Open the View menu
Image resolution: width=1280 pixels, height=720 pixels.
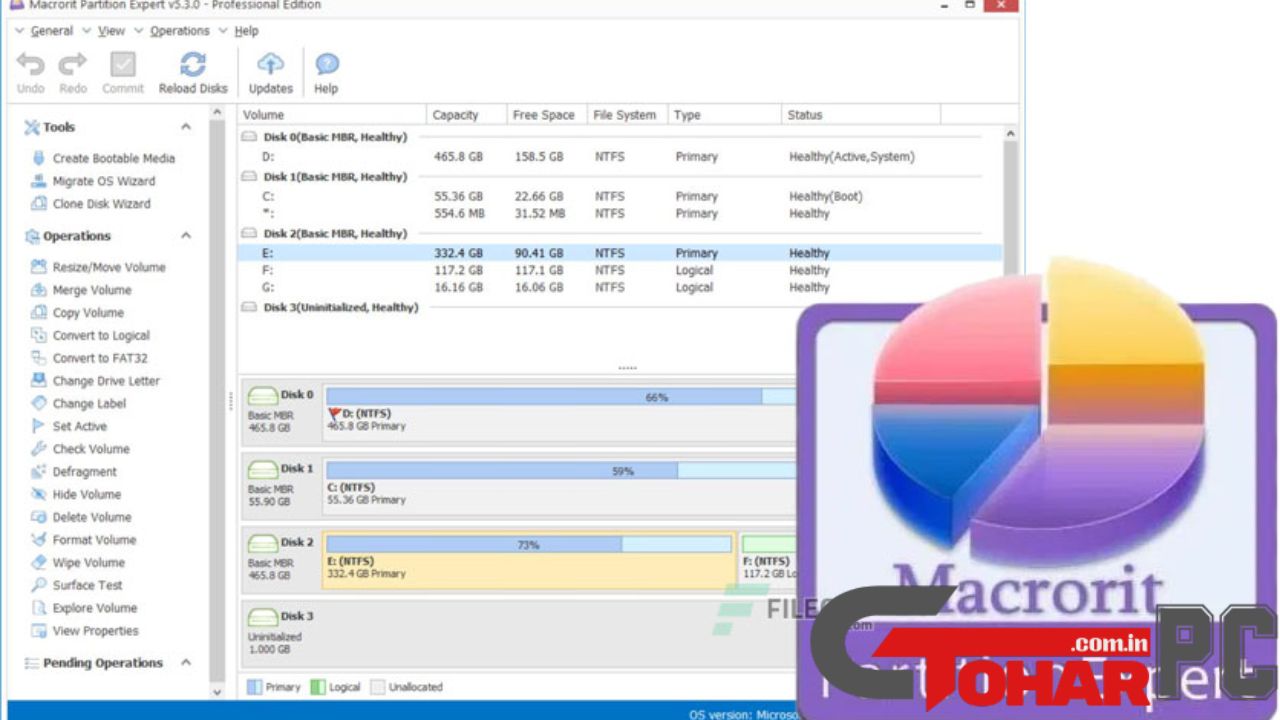point(111,31)
